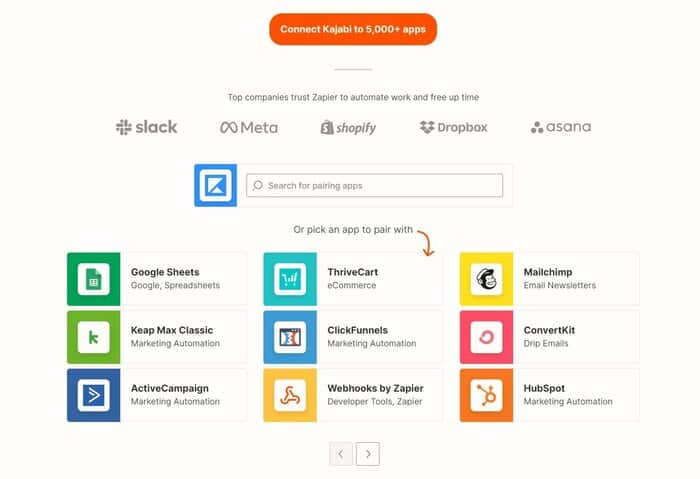Click the magnifier icon in search box

[x=258, y=185]
